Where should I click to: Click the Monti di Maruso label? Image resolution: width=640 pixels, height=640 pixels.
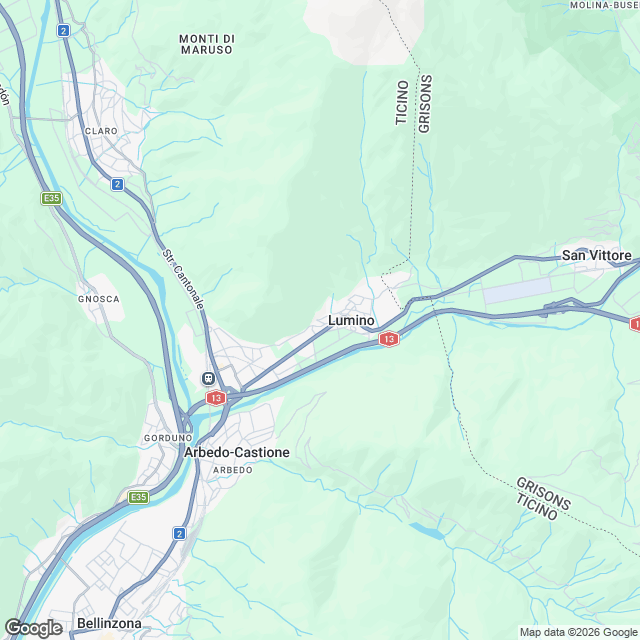tap(207, 44)
